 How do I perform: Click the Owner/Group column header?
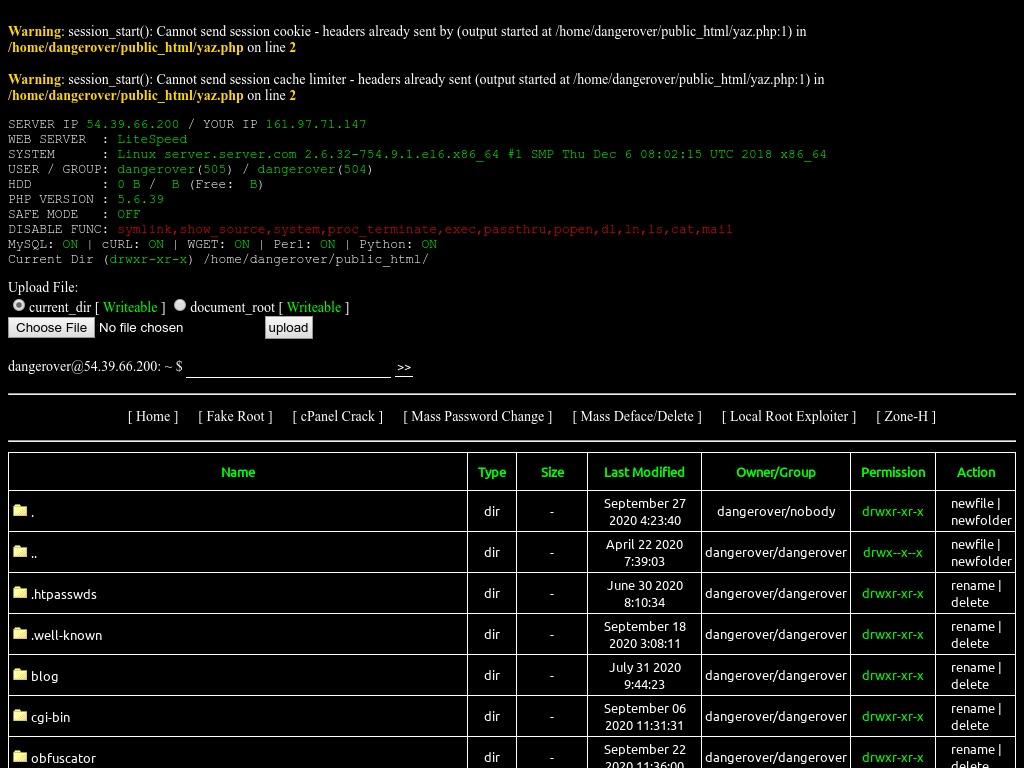click(x=776, y=472)
